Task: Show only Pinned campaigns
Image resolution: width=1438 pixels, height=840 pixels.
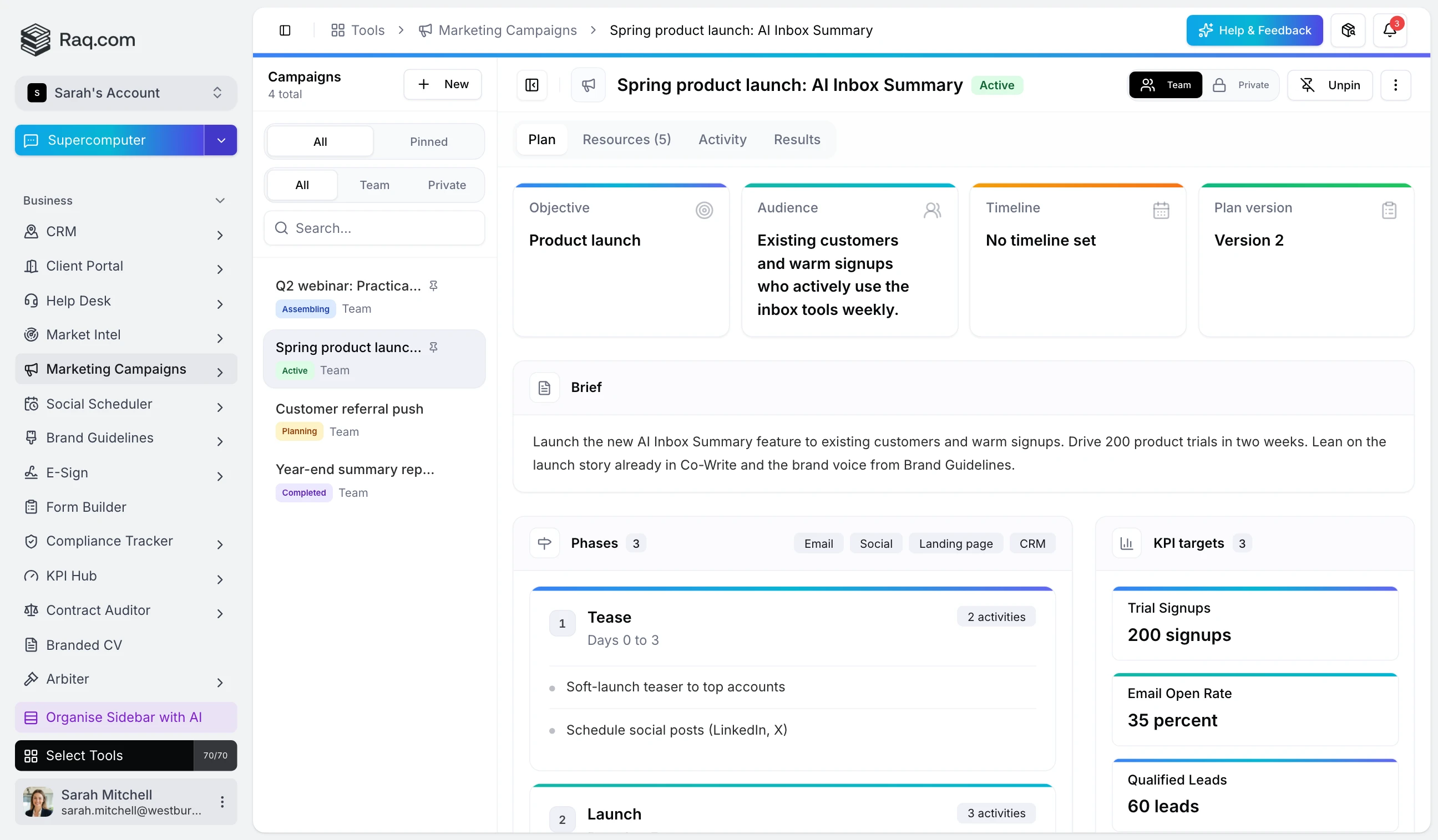Action: point(428,141)
